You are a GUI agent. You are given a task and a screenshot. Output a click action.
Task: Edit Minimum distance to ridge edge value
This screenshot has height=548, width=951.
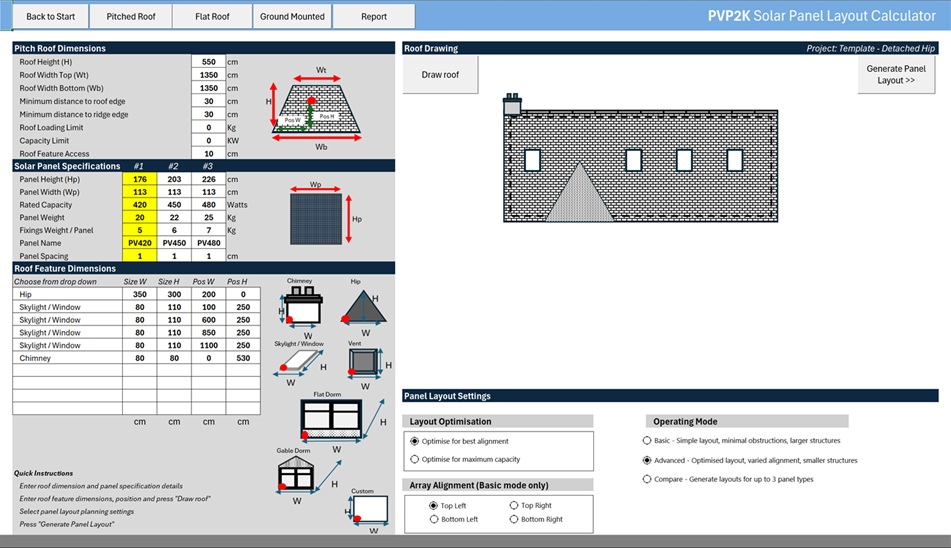[x=209, y=114]
